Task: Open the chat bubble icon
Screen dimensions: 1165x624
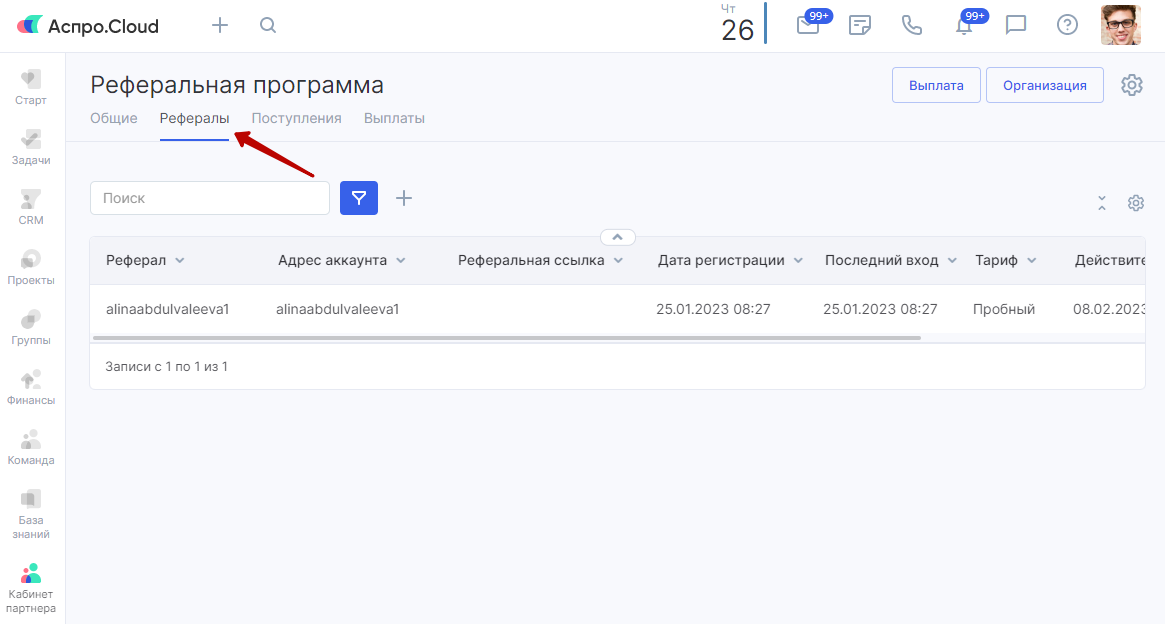Action: (1016, 25)
